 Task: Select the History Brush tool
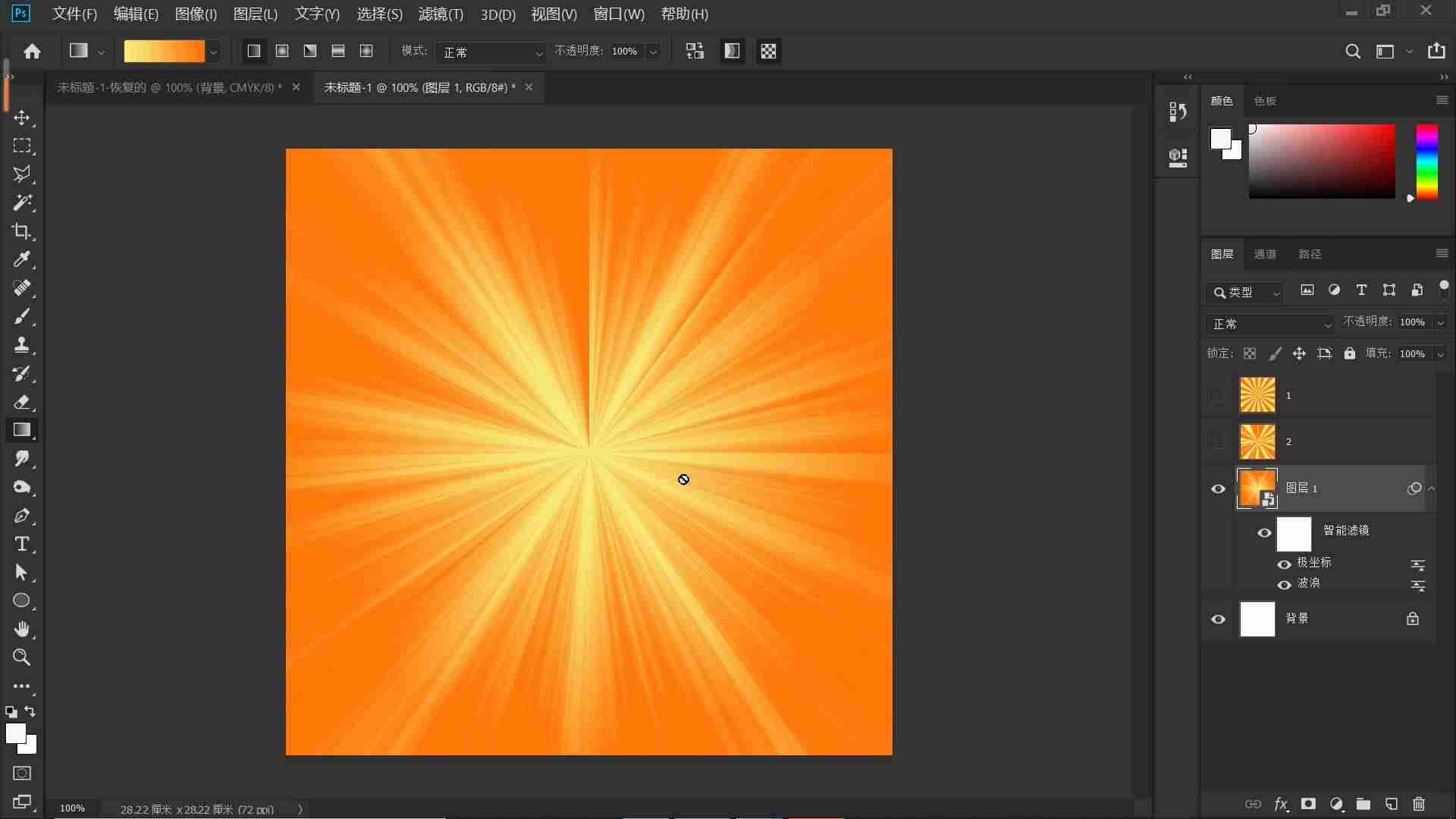tap(22, 373)
